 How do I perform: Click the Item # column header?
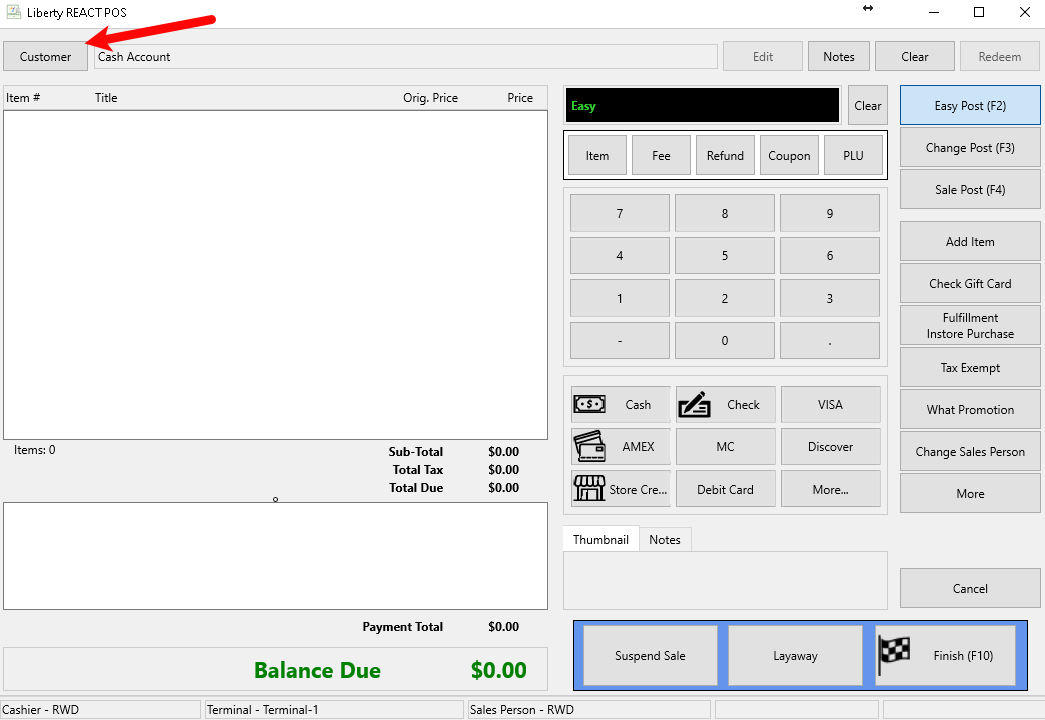click(x=23, y=97)
